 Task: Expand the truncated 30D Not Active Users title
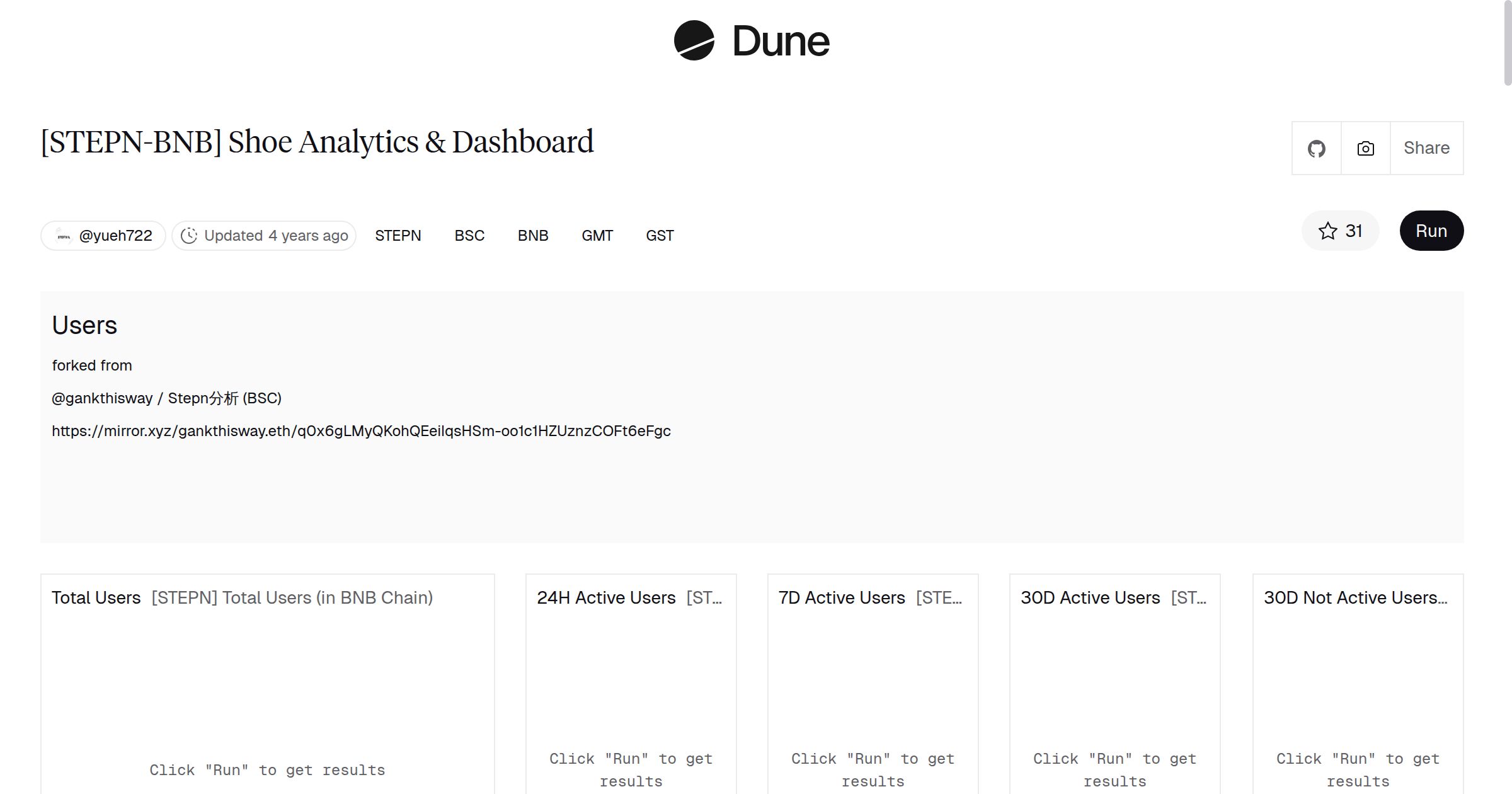click(1358, 597)
